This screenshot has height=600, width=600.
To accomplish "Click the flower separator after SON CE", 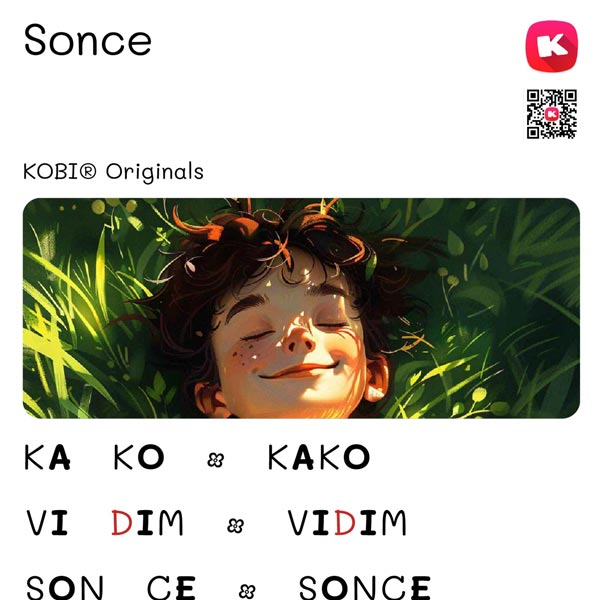I will pyautogui.click(x=247, y=591).
